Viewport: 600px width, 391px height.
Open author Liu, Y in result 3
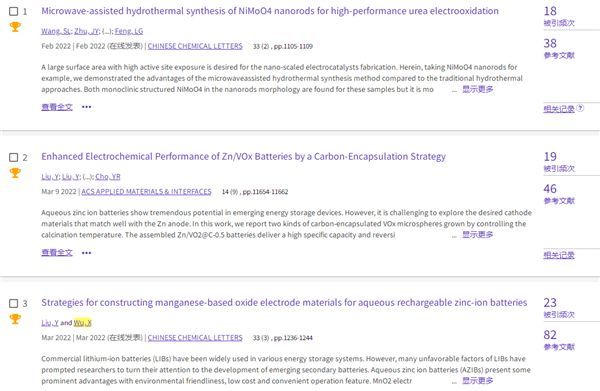coord(50,323)
